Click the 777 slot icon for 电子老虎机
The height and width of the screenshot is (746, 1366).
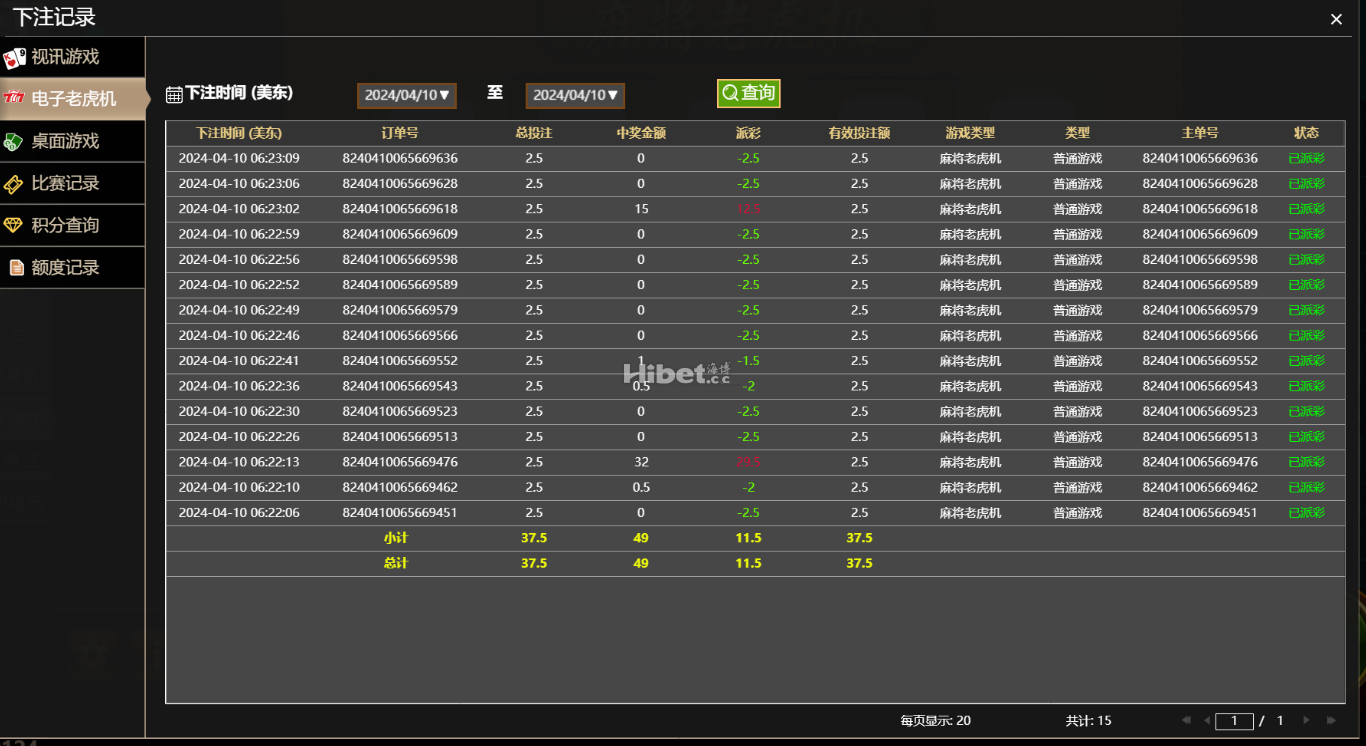pyautogui.click(x=14, y=98)
